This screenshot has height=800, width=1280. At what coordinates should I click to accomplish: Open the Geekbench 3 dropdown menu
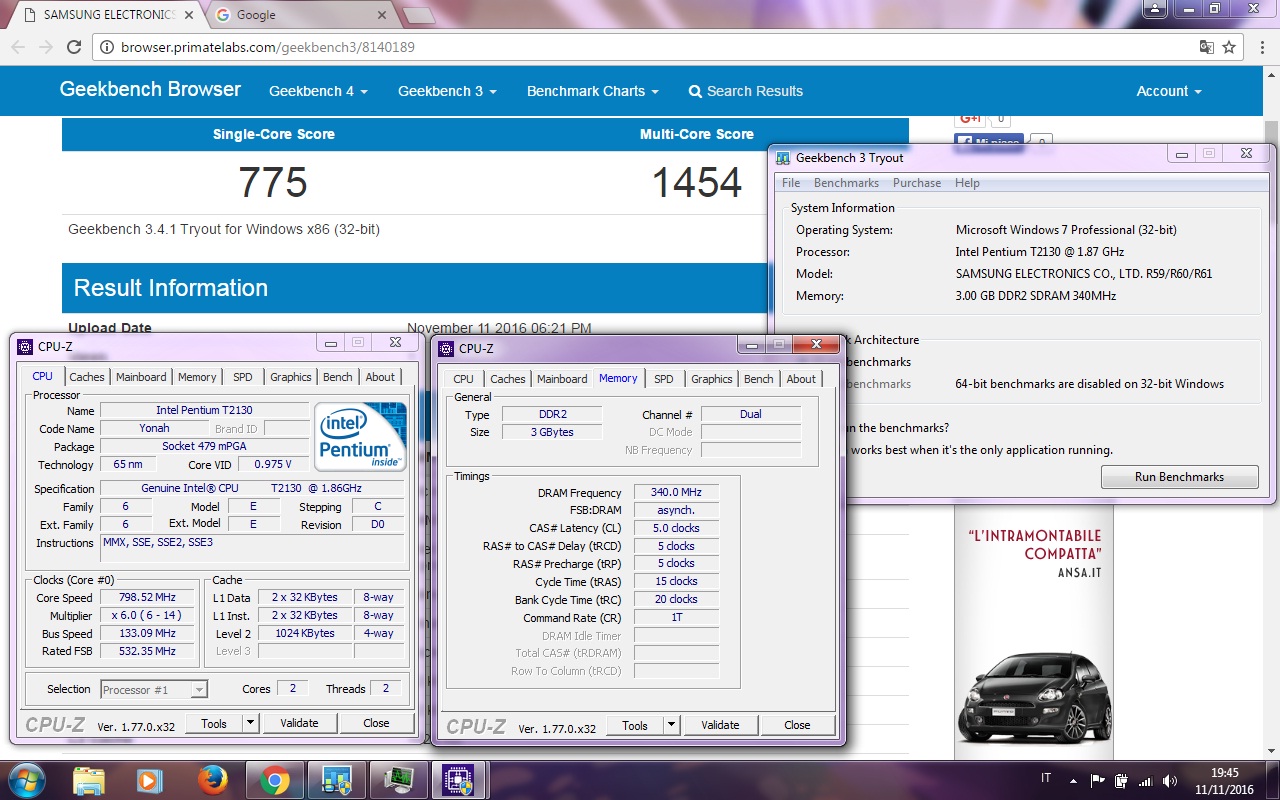[447, 91]
